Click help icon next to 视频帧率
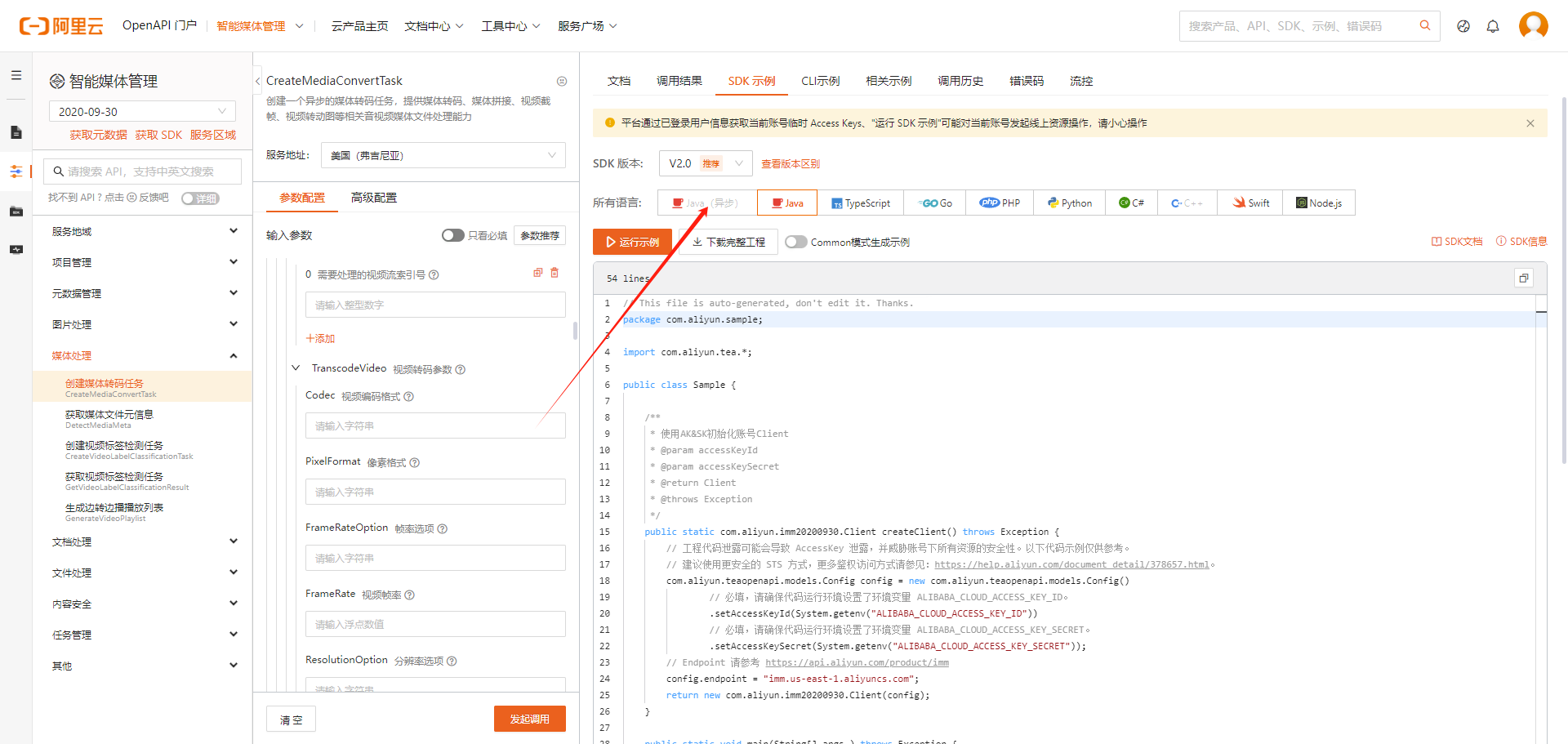The height and width of the screenshot is (744, 1568). pyautogui.click(x=410, y=595)
